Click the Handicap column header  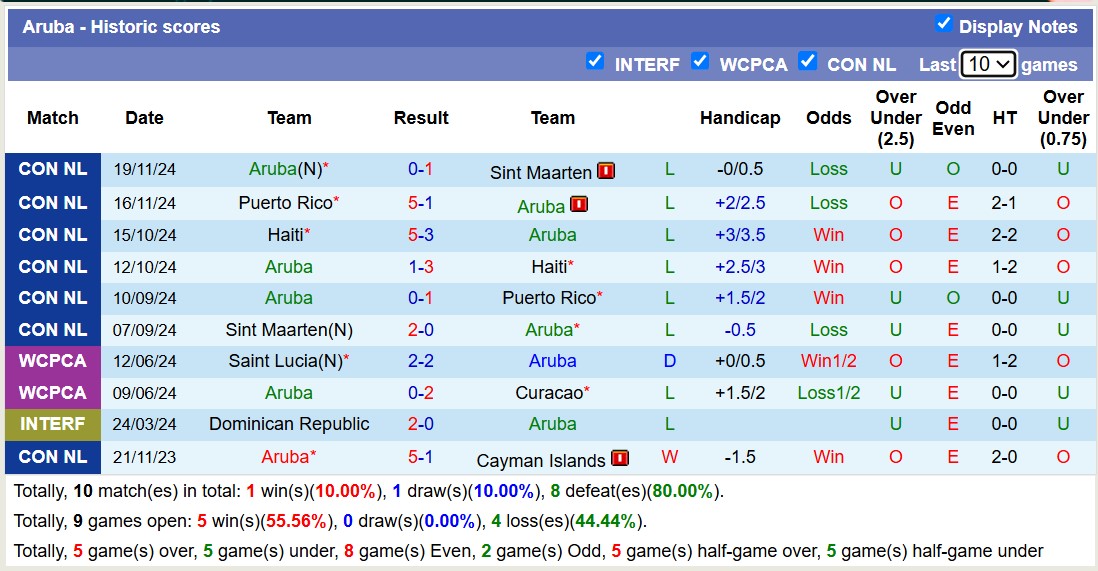[x=739, y=118]
